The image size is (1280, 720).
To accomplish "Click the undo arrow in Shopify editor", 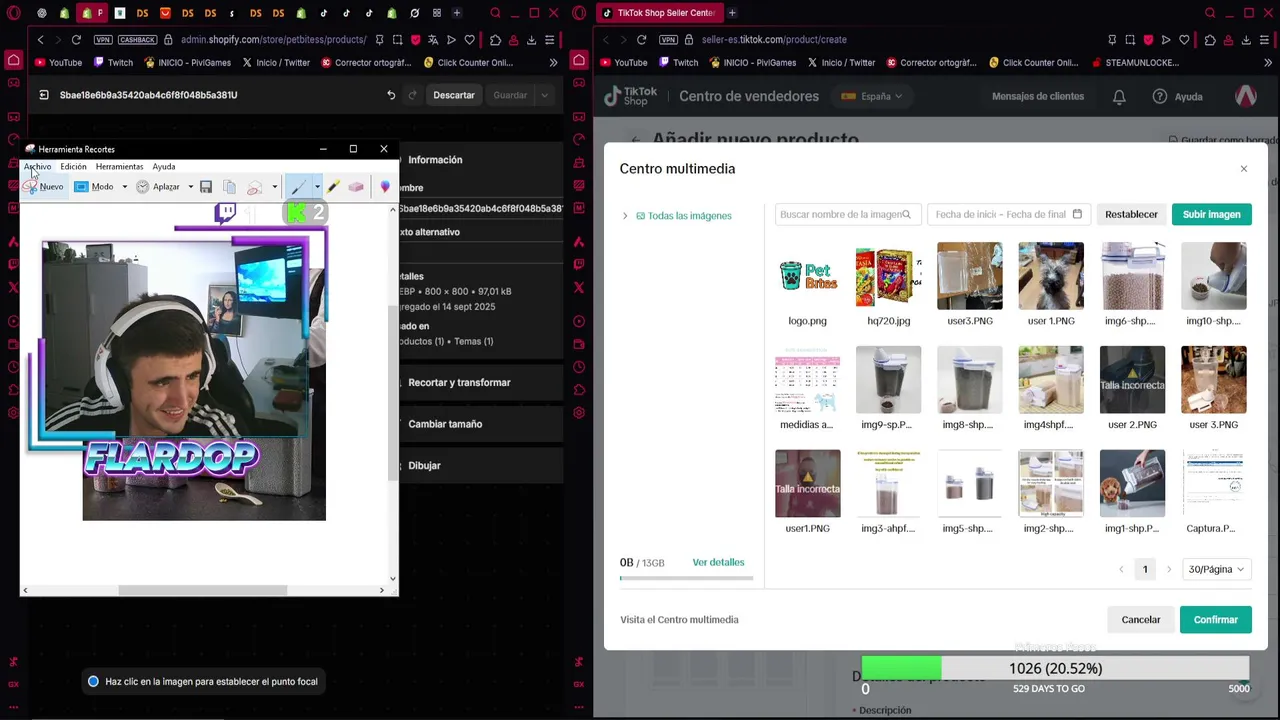I will coord(391,95).
